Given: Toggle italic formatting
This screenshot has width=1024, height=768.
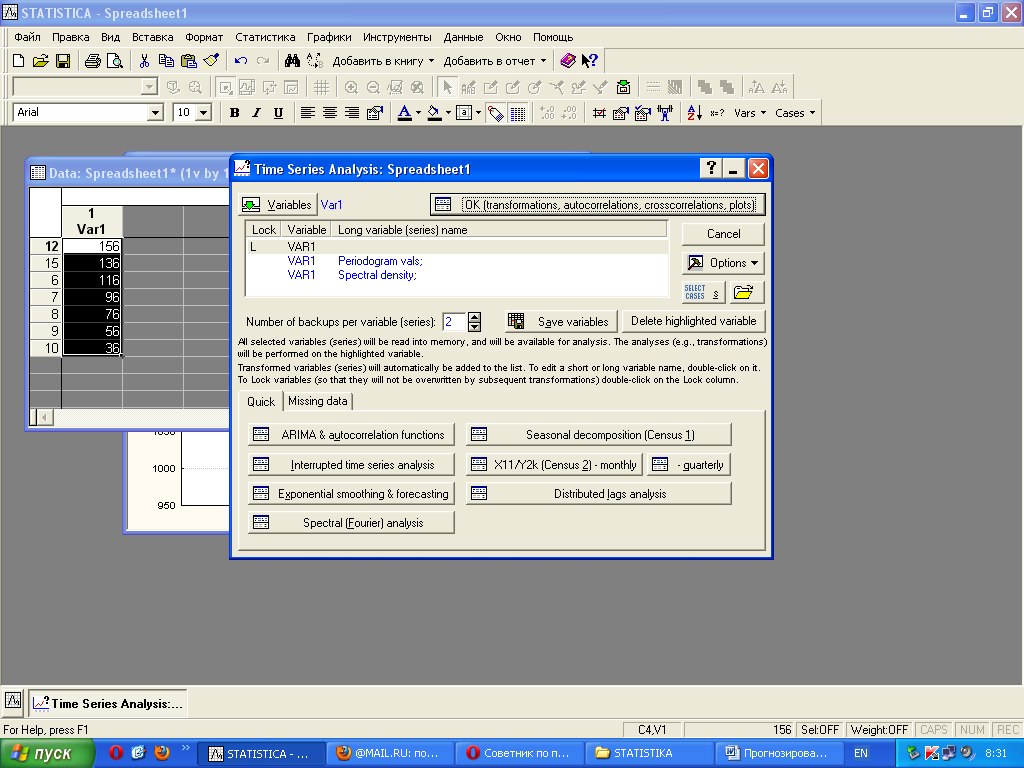Looking at the screenshot, I should coord(257,113).
